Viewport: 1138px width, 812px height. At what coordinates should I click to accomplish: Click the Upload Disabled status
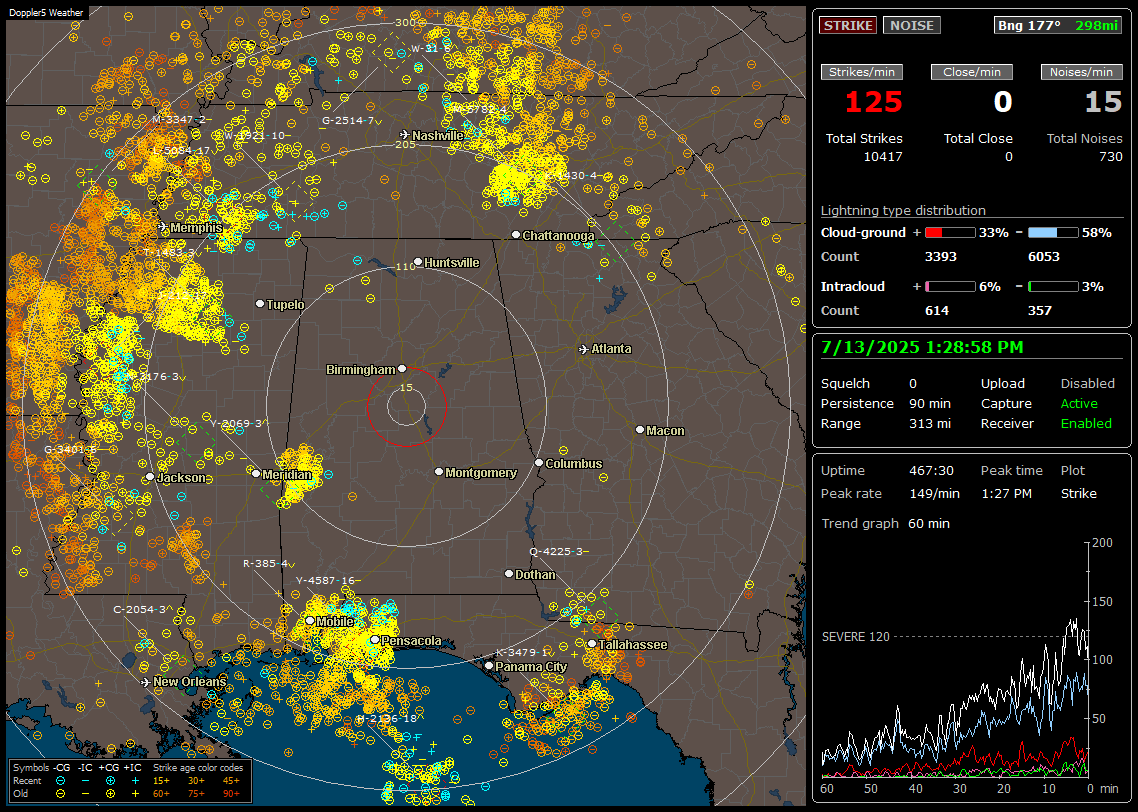[1087, 384]
